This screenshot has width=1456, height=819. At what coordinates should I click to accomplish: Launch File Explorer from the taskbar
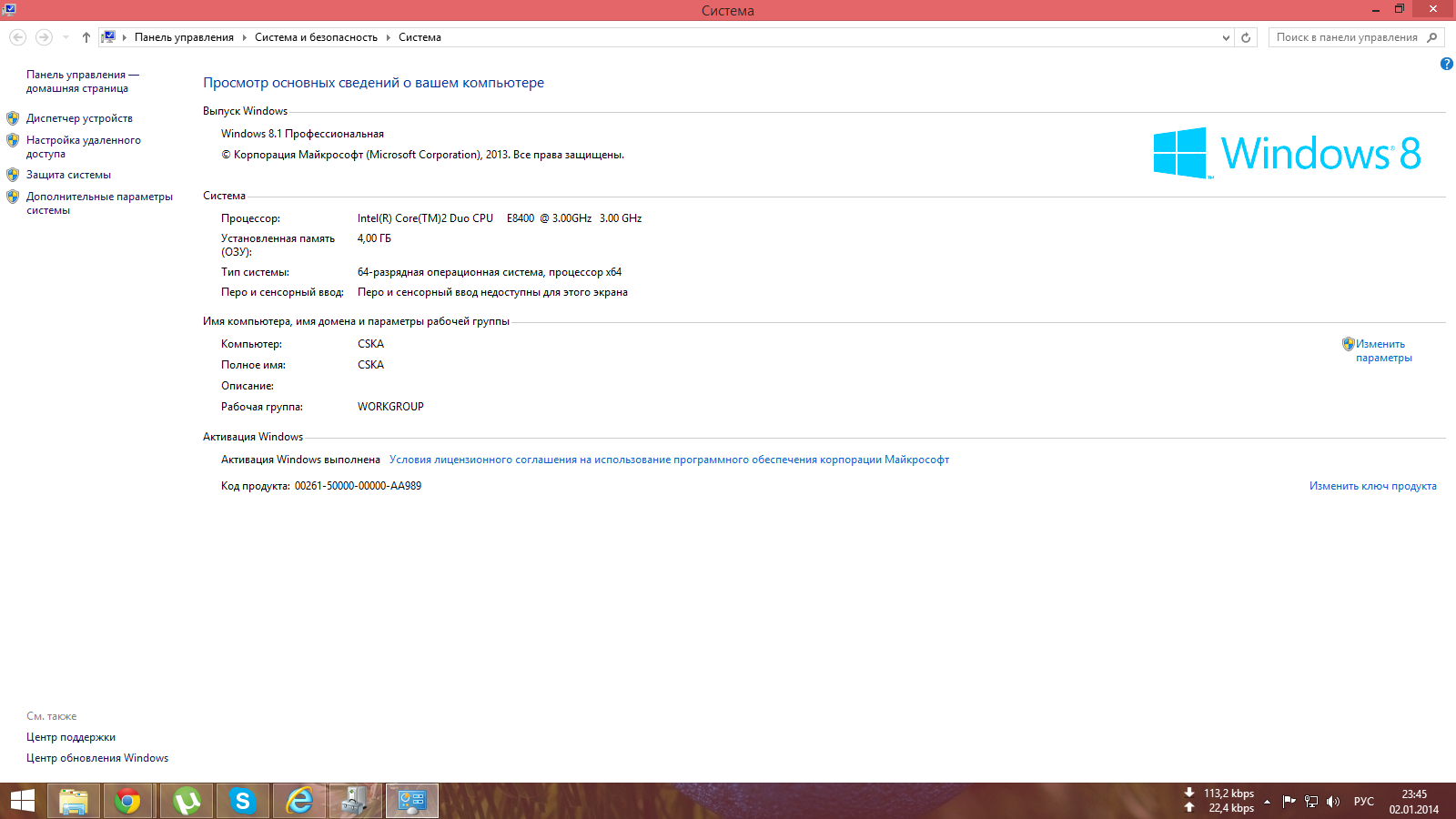tap(73, 801)
